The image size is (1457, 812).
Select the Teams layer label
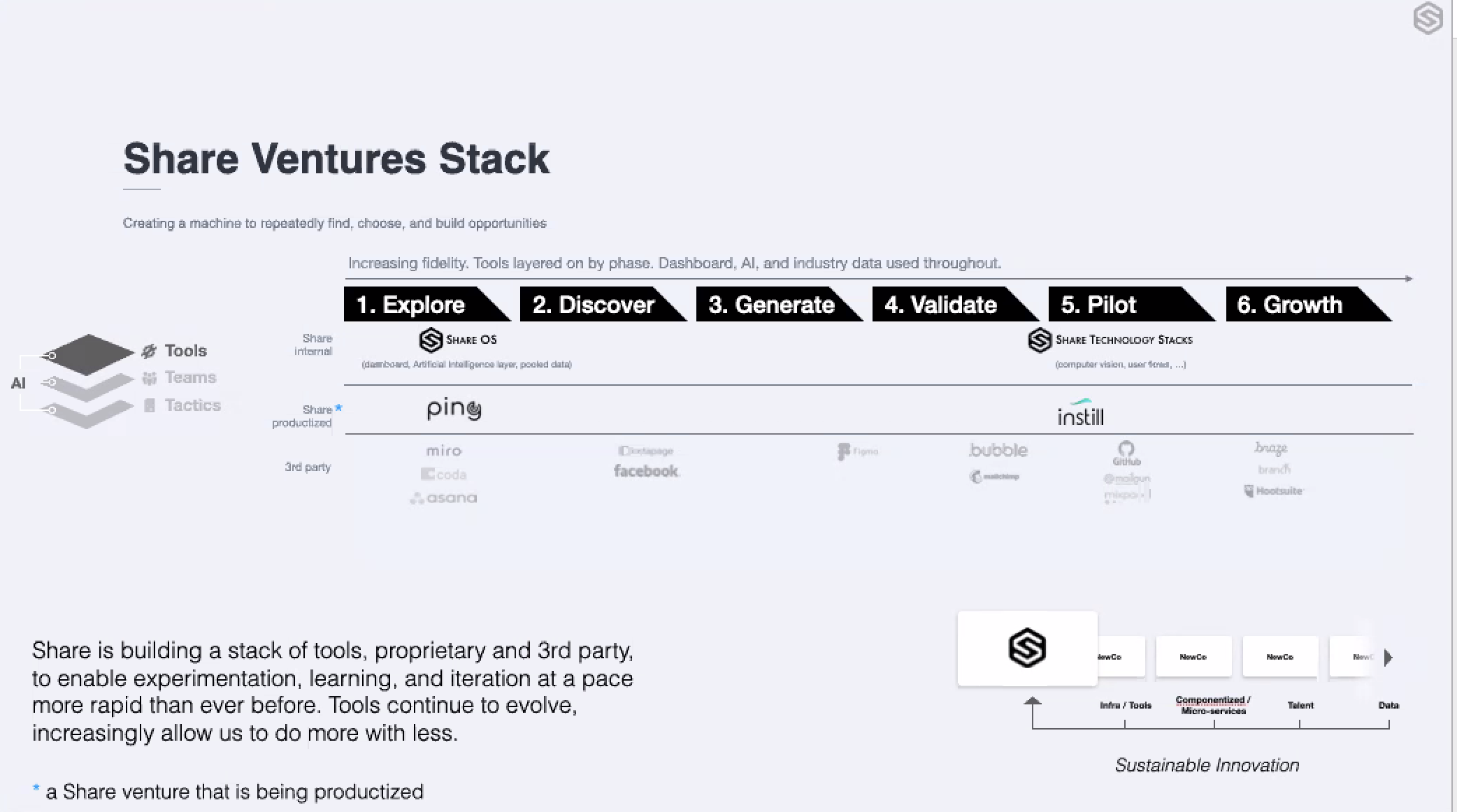[x=190, y=377]
